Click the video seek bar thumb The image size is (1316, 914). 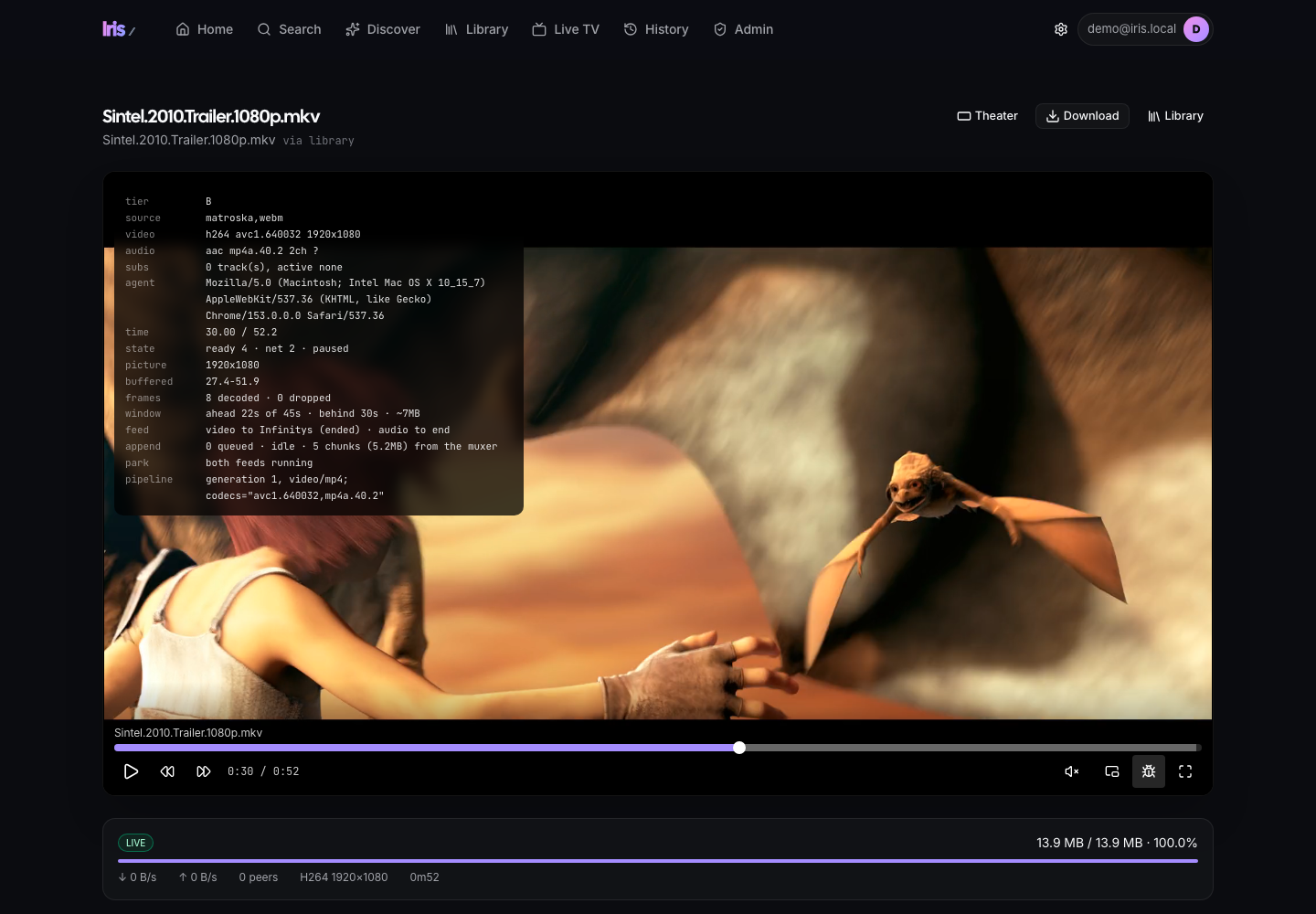pyautogui.click(x=739, y=748)
